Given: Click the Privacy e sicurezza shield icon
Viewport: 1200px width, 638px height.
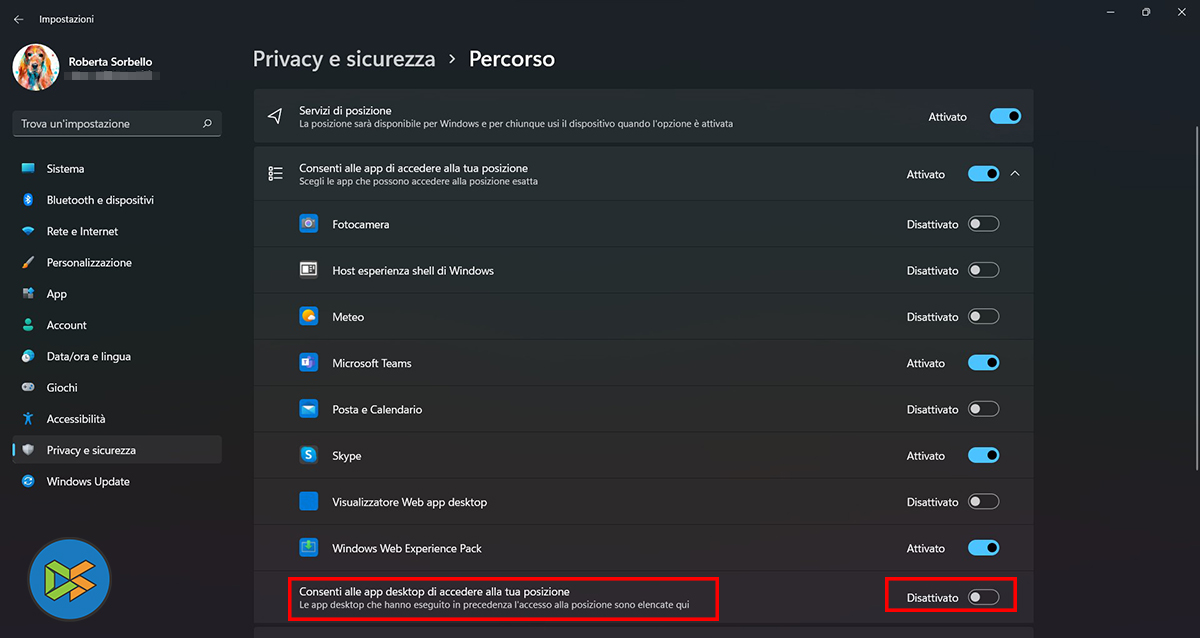Looking at the screenshot, I should click(x=28, y=450).
